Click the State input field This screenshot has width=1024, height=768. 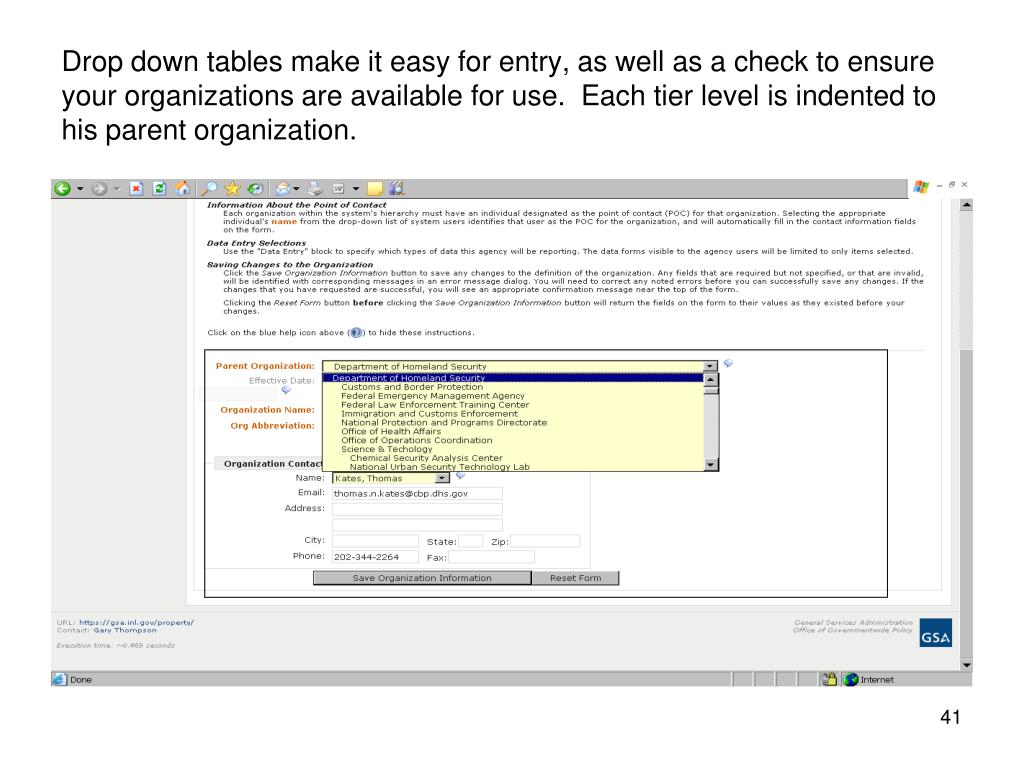(x=471, y=541)
